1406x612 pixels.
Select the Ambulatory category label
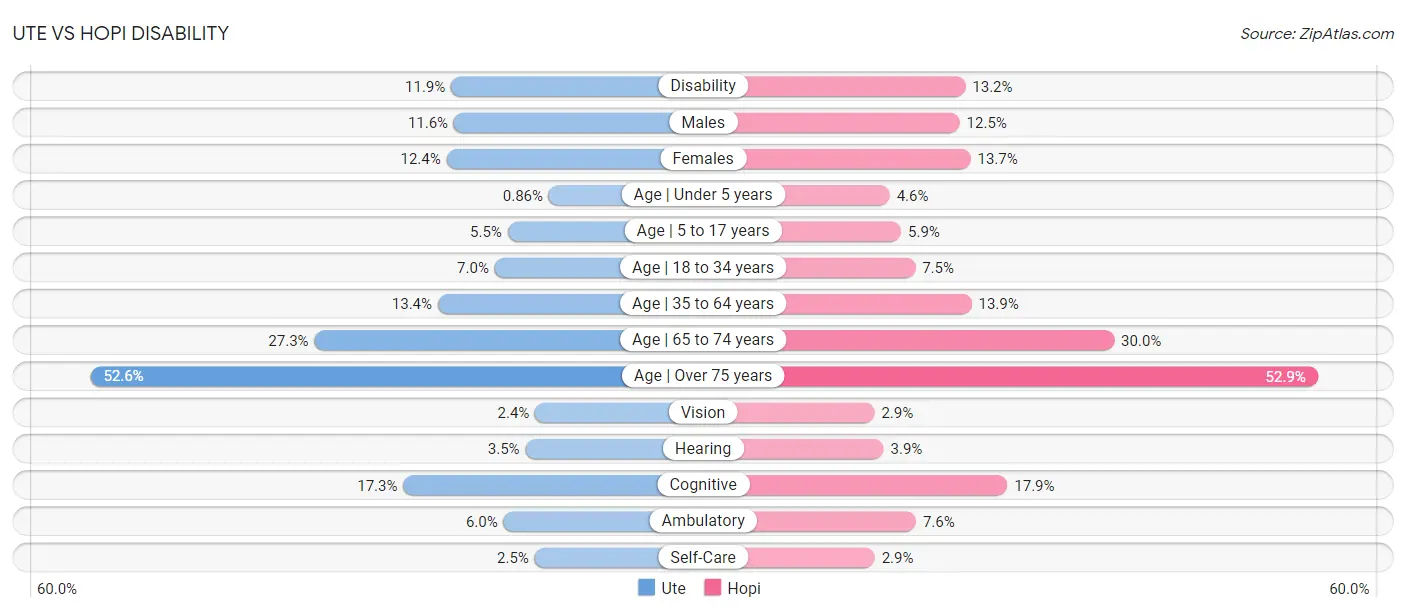click(703, 521)
